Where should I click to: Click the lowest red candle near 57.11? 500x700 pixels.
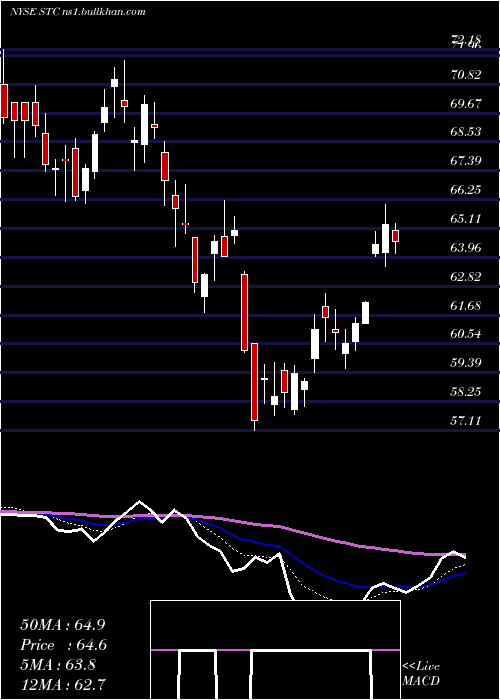(254, 382)
